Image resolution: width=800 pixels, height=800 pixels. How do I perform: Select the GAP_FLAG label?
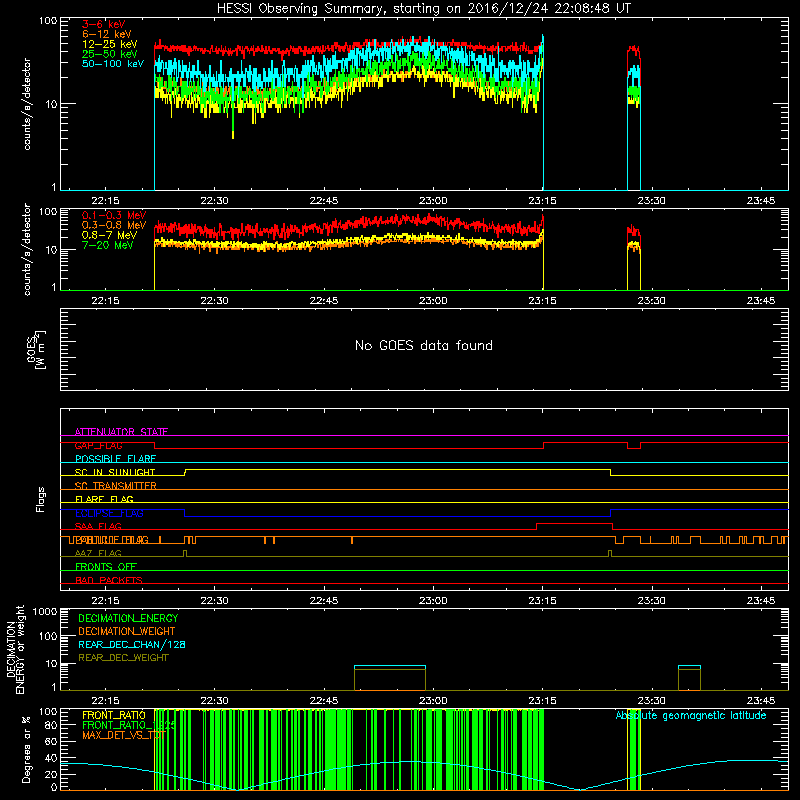click(98, 445)
